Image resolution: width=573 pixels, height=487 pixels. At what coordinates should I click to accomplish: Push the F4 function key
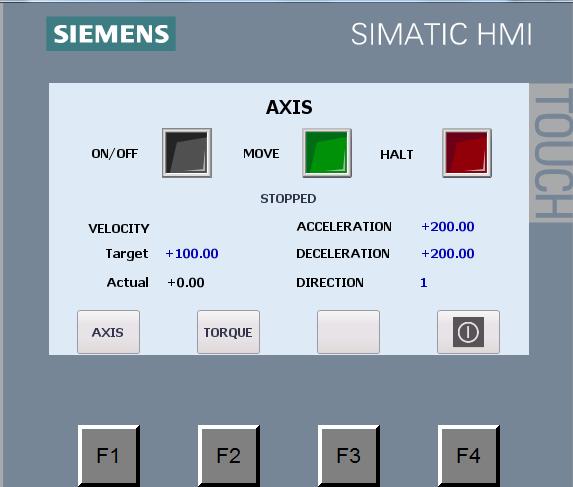pos(468,456)
